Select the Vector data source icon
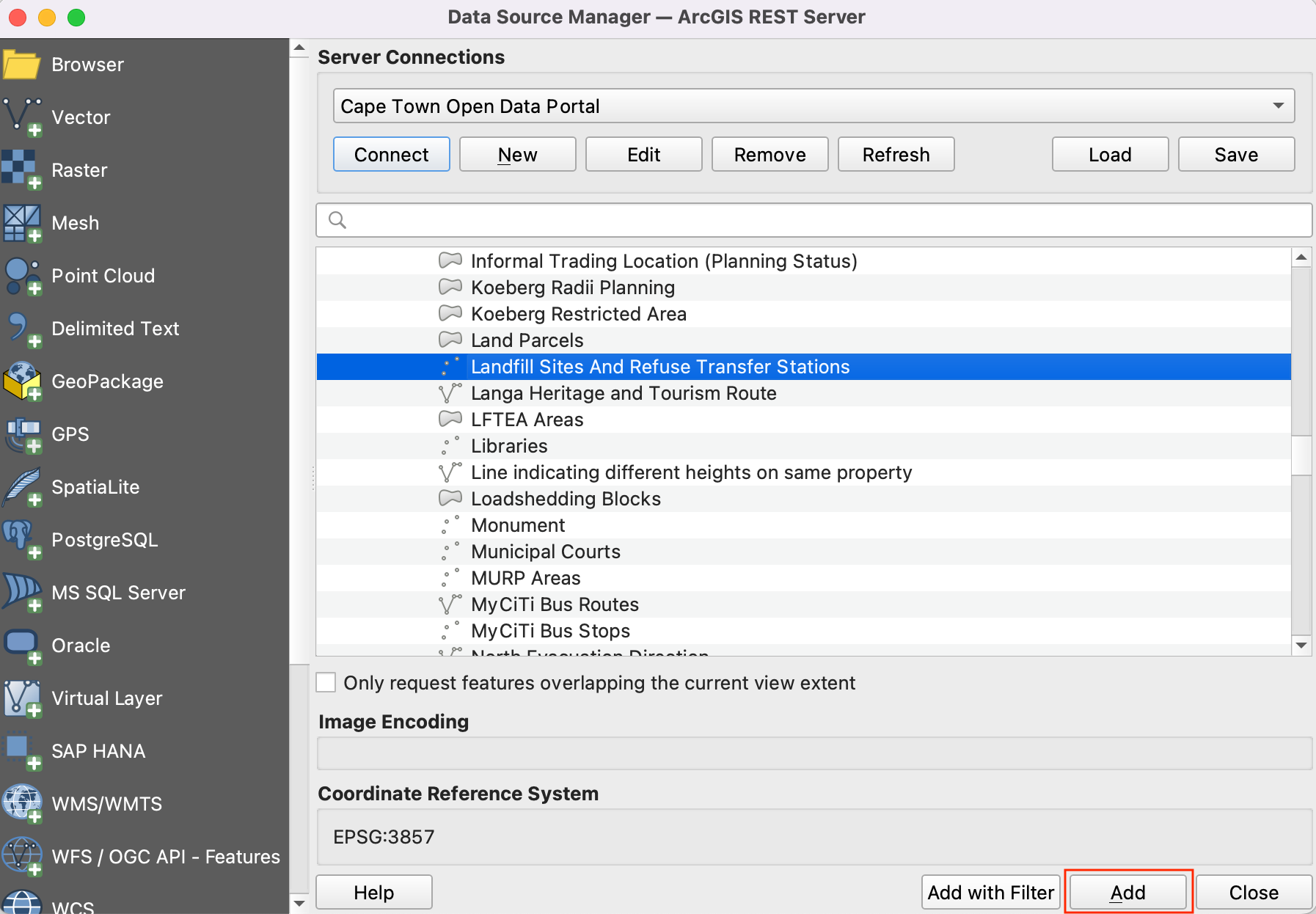 22,117
